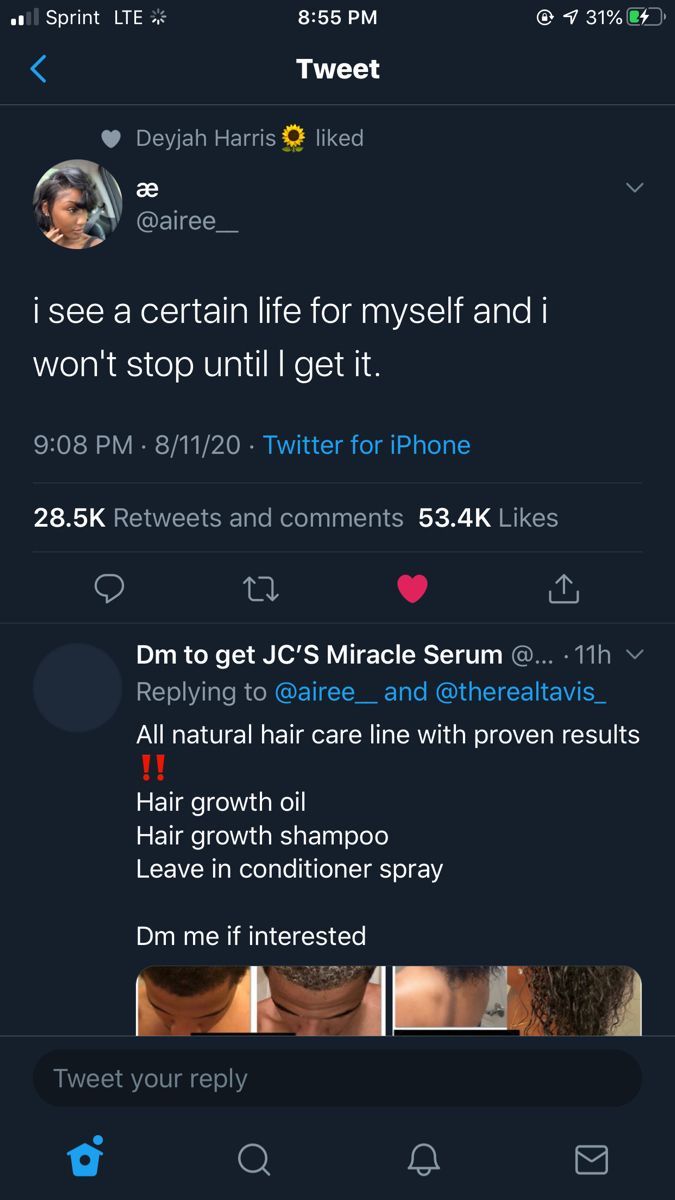Screen dimensions: 675x1200
Task: Tap the Tweet your reply field
Action: (x=337, y=1078)
